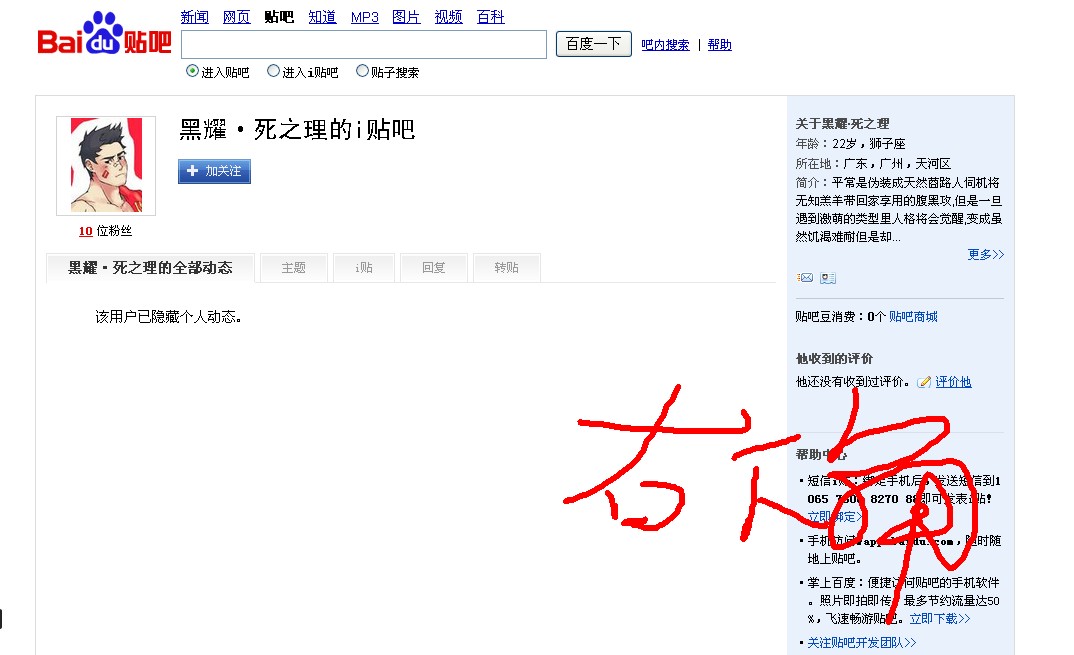Open the 帮助 link
1074x655 pixels.
click(719, 45)
